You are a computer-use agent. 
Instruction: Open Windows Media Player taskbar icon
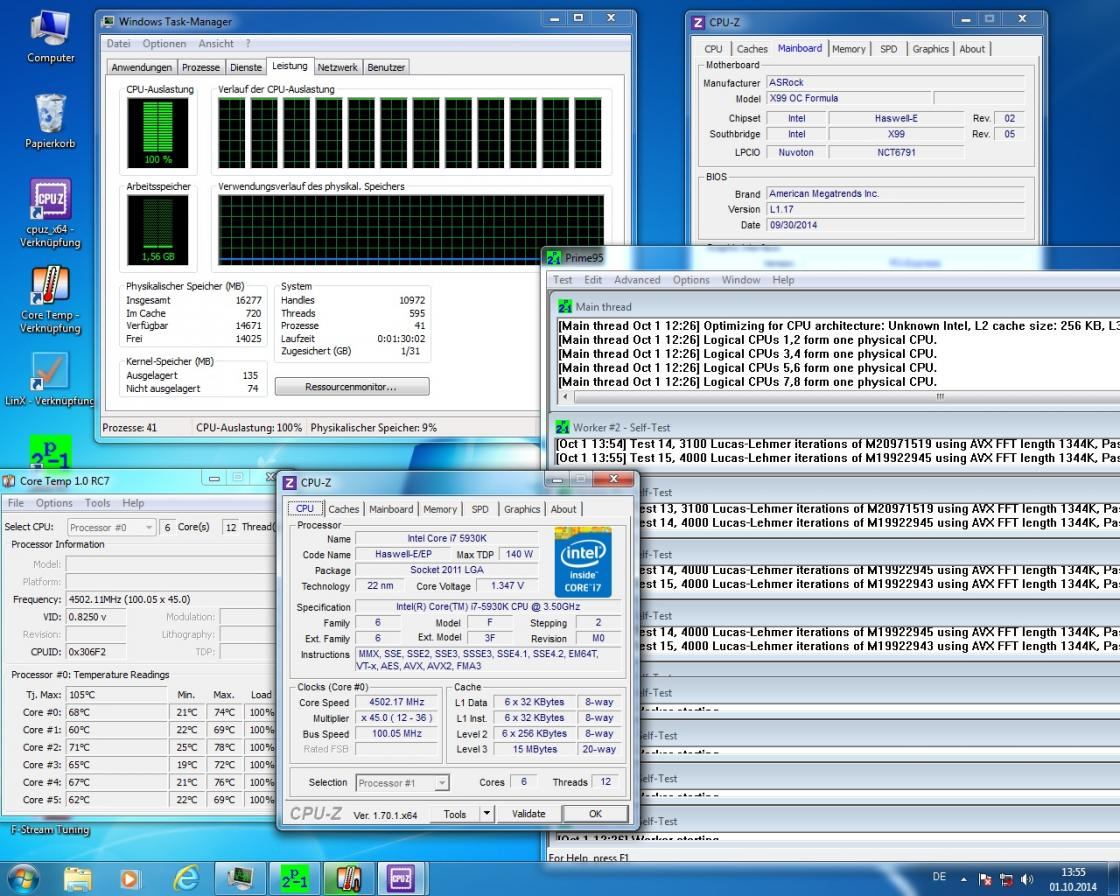click(x=129, y=879)
